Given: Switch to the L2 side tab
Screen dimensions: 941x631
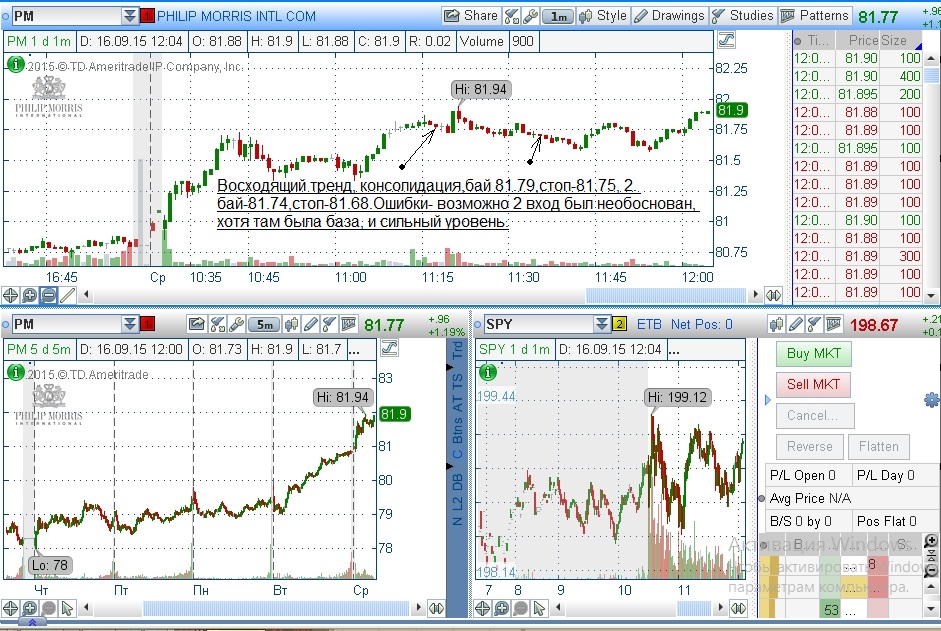Looking at the screenshot, I should point(457,502).
